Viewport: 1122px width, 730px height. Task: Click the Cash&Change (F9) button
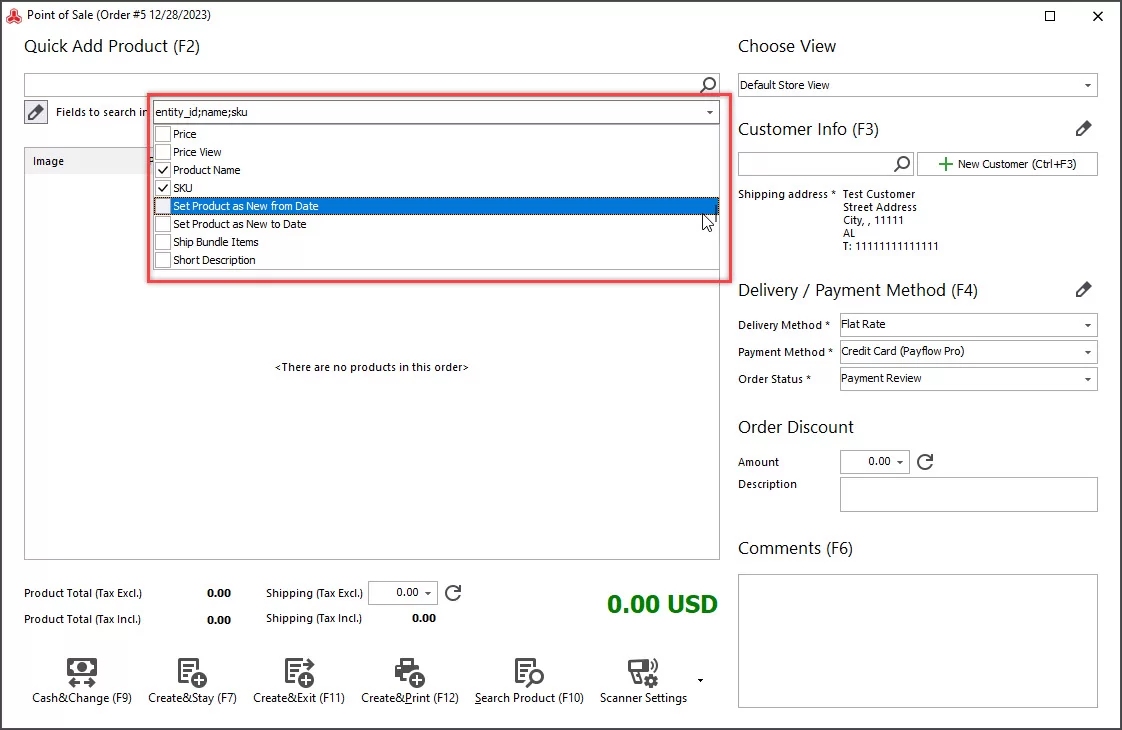(x=82, y=681)
